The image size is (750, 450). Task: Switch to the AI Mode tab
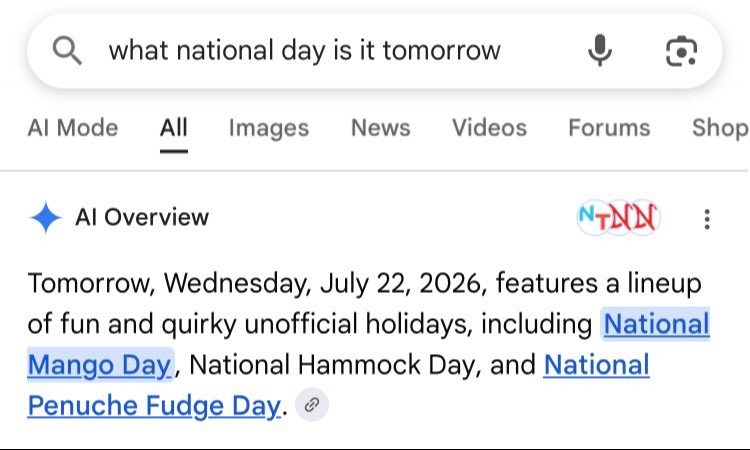coord(73,128)
